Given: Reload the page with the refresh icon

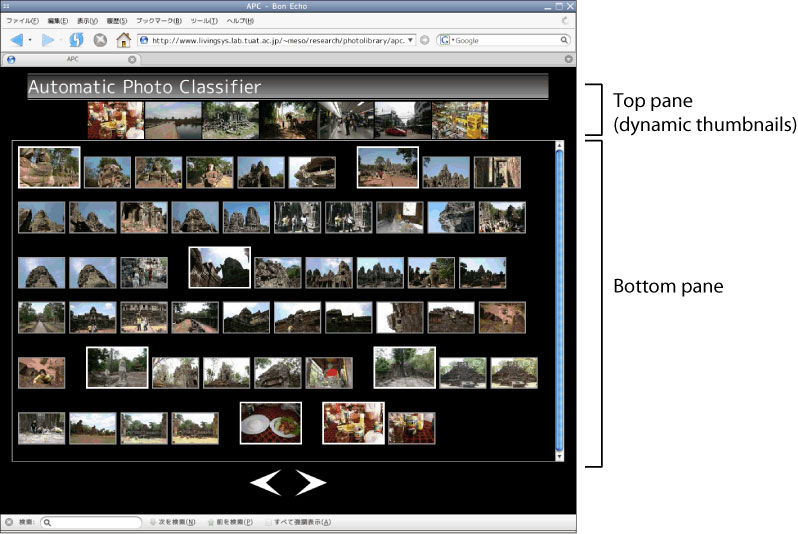Looking at the screenshot, I should 77,40.
